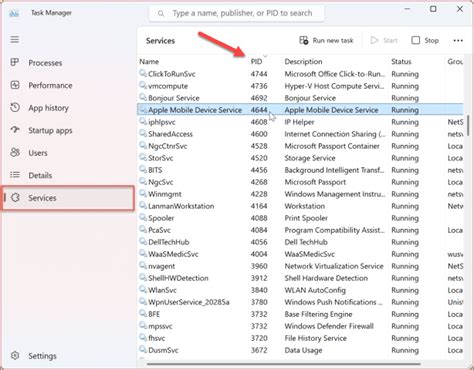Open the Startup apps gauge icon
This screenshot has height=370, width=474.
point(15,130)
